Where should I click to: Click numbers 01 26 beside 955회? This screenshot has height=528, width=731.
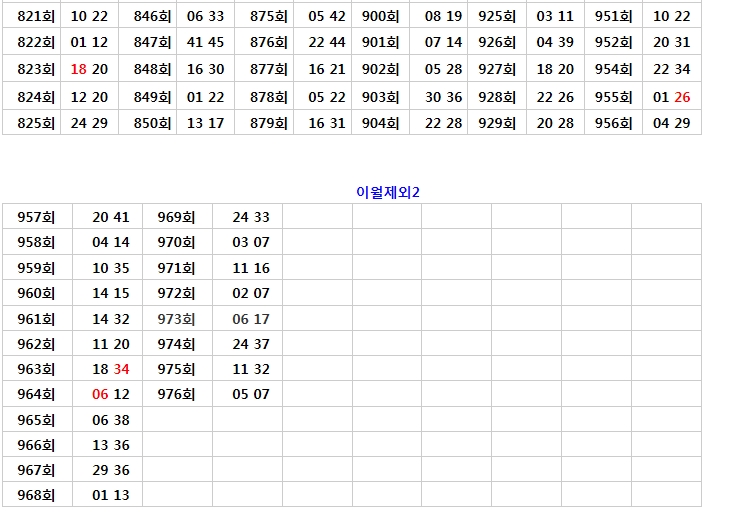click(671, 97)
